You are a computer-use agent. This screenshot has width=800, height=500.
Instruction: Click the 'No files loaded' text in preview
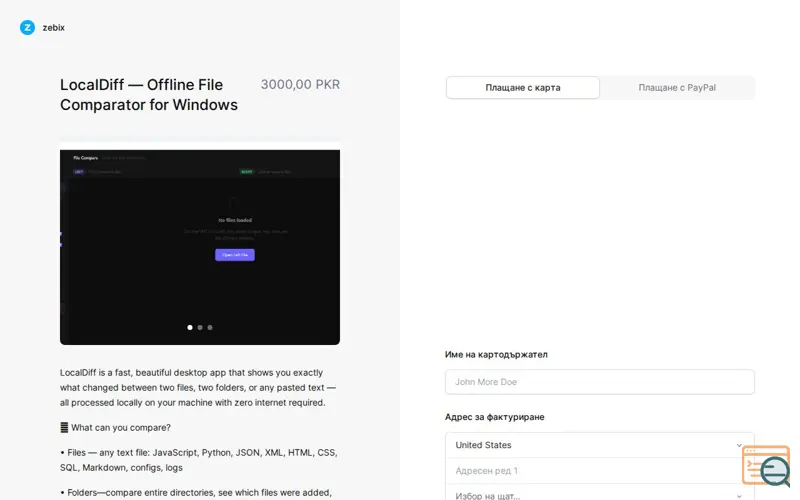pos(235,220)
